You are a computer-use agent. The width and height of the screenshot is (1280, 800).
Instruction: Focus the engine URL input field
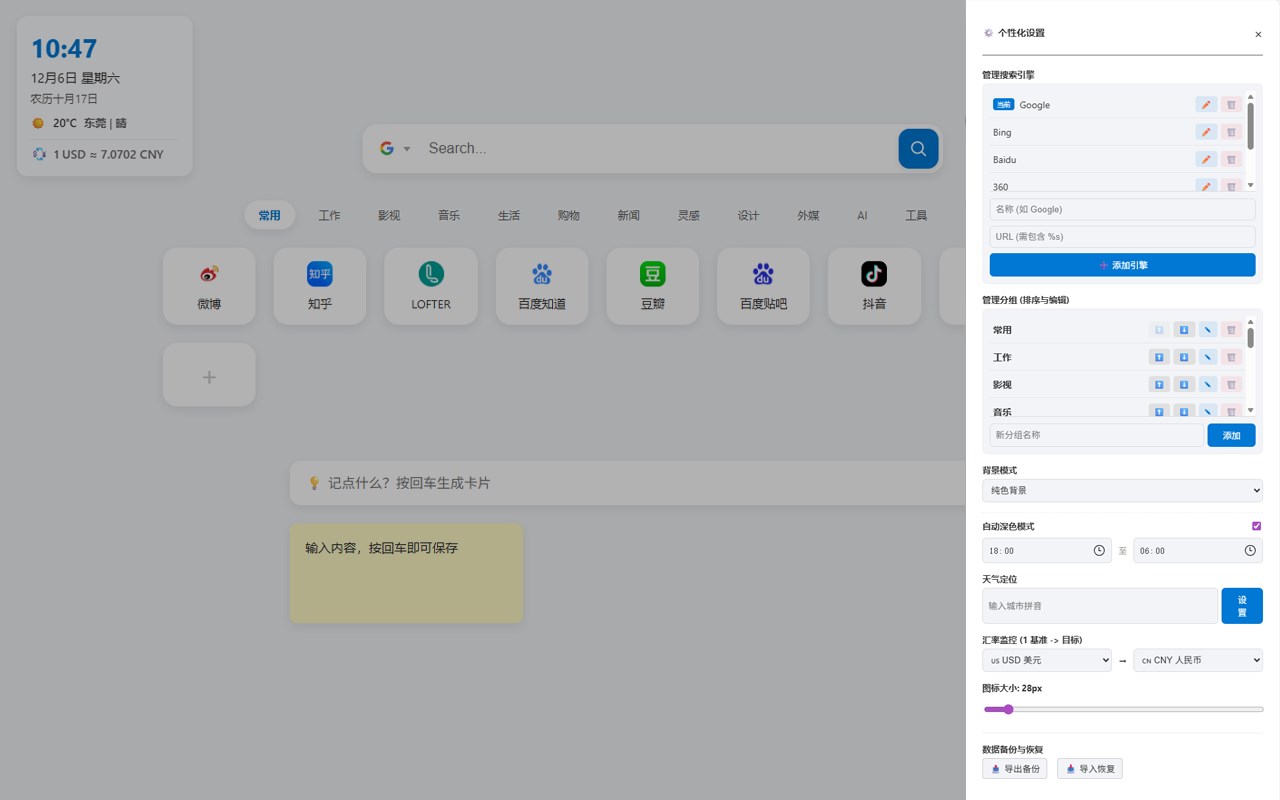tap(1122, 237)
